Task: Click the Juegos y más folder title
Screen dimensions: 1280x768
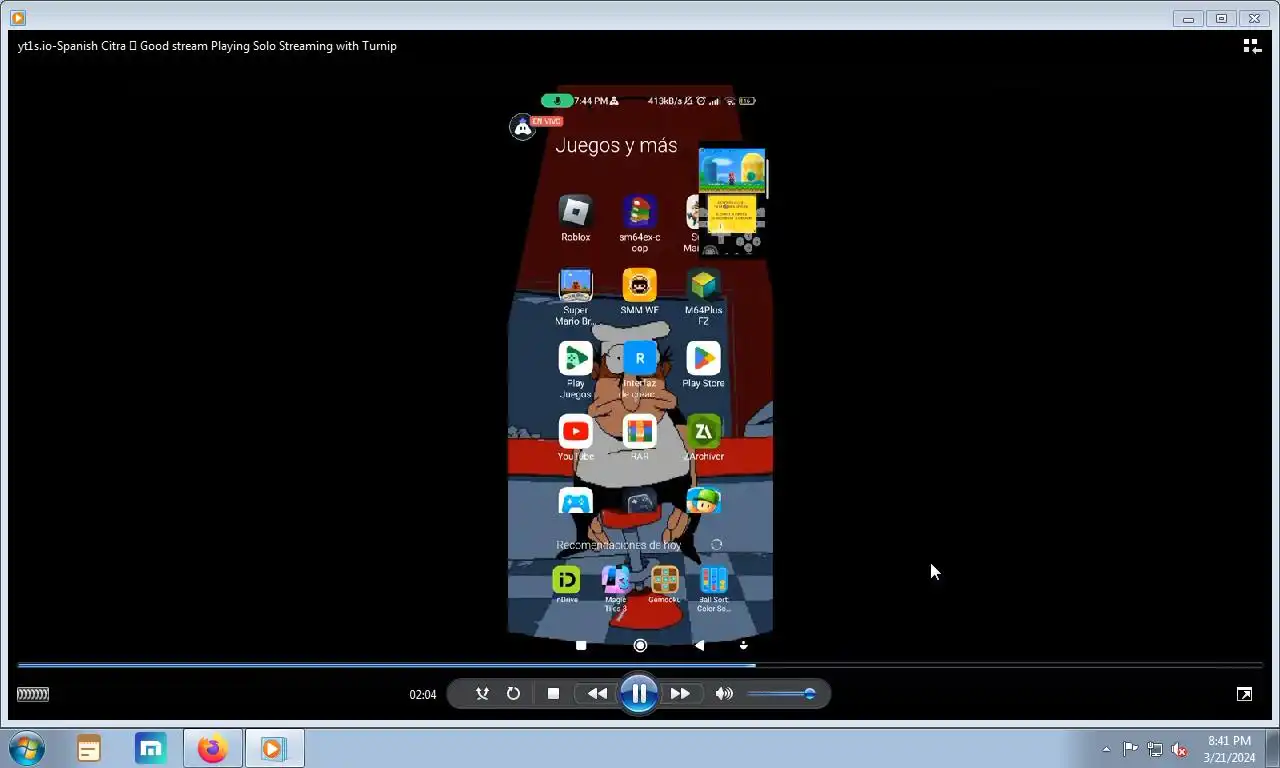Action: 616,145
